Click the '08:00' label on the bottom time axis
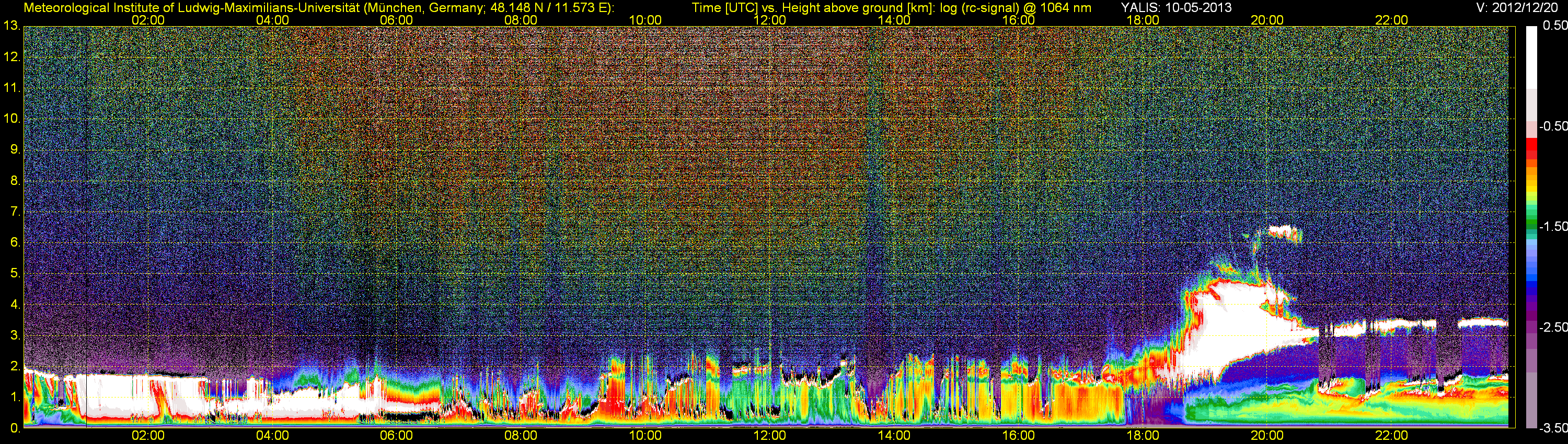This screenshot has height=444, width=1568. tap(521, 436)
